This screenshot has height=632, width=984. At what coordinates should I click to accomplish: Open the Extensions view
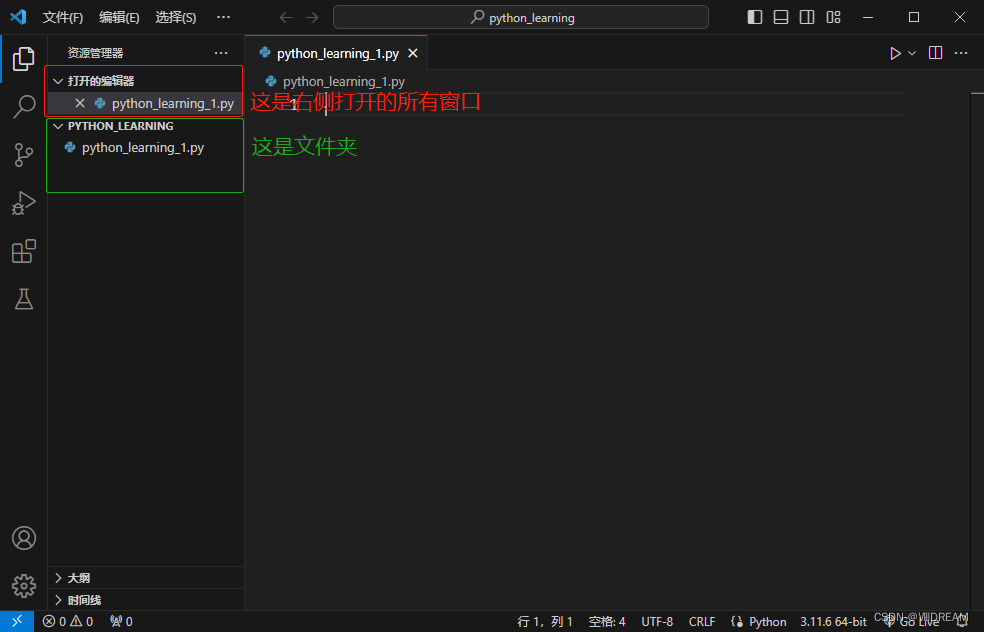(23, 251)
